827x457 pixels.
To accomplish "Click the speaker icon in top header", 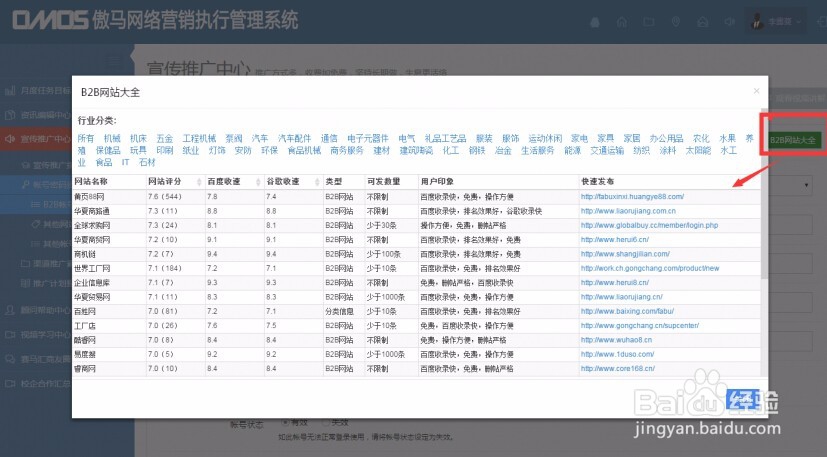I will click(729, 22).
